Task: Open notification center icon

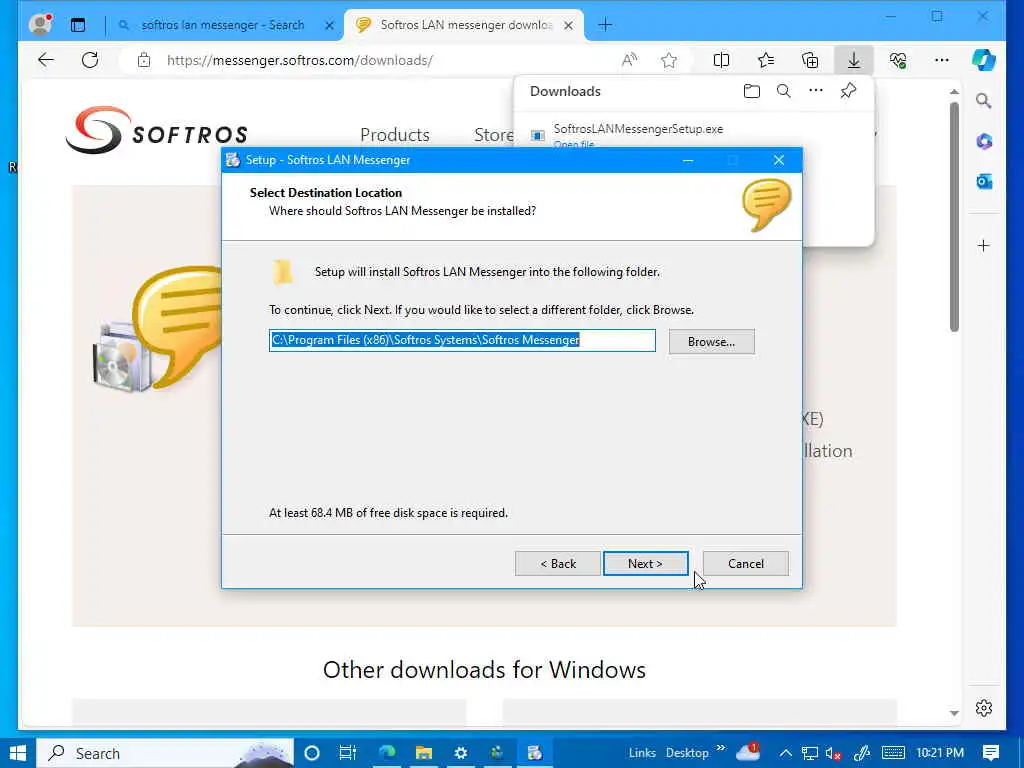Action: [x=991, y=753]
